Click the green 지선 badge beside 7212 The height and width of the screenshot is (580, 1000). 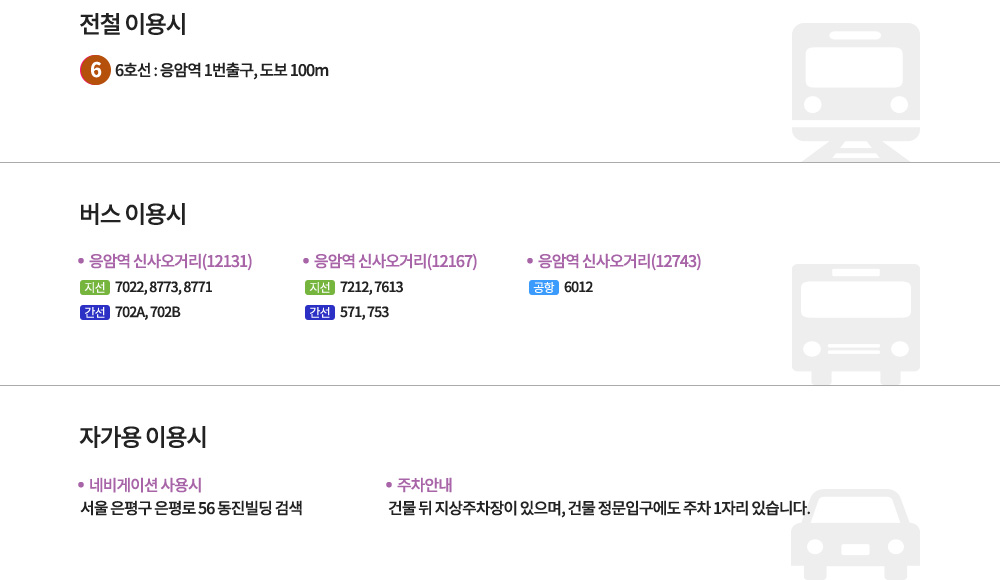click(x=320, y=287)
